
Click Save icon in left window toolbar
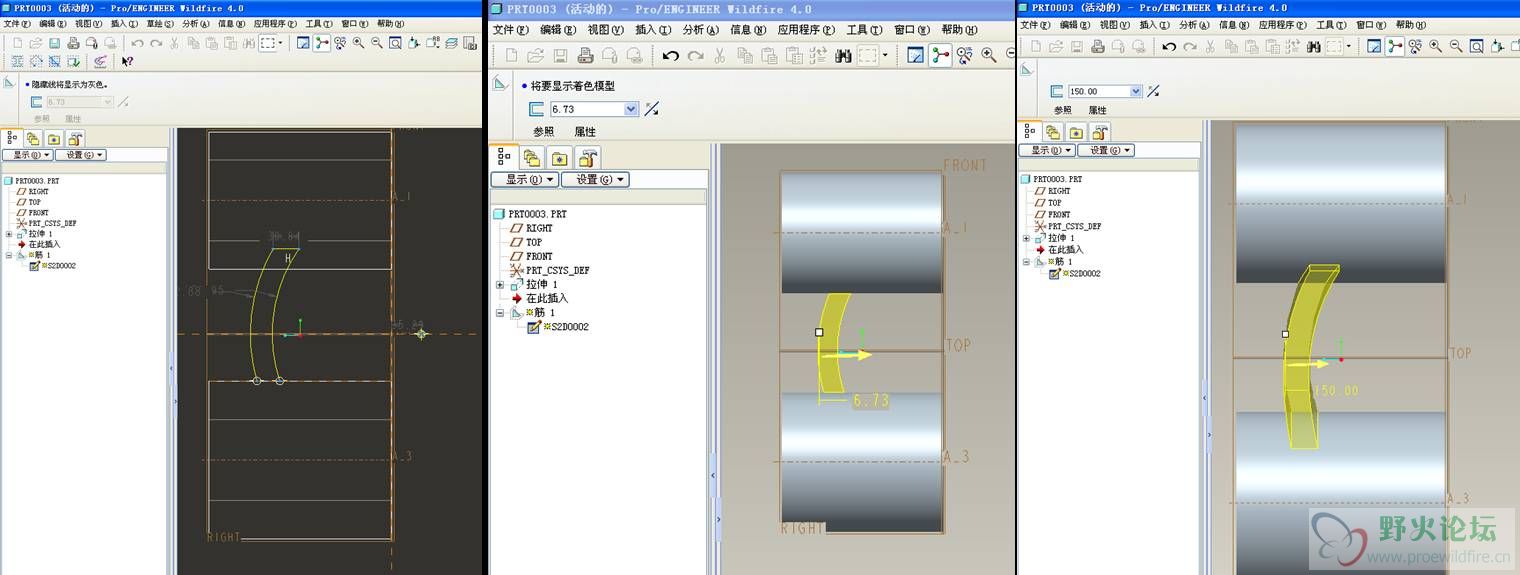click(x=54, y=43)
